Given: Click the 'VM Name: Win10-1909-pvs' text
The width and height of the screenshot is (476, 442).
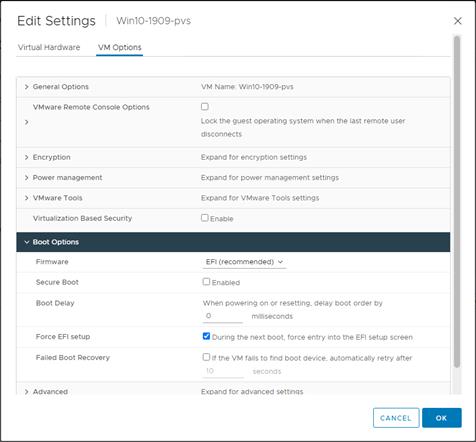Looking at the screenshot, I should (x=247, y=87).
